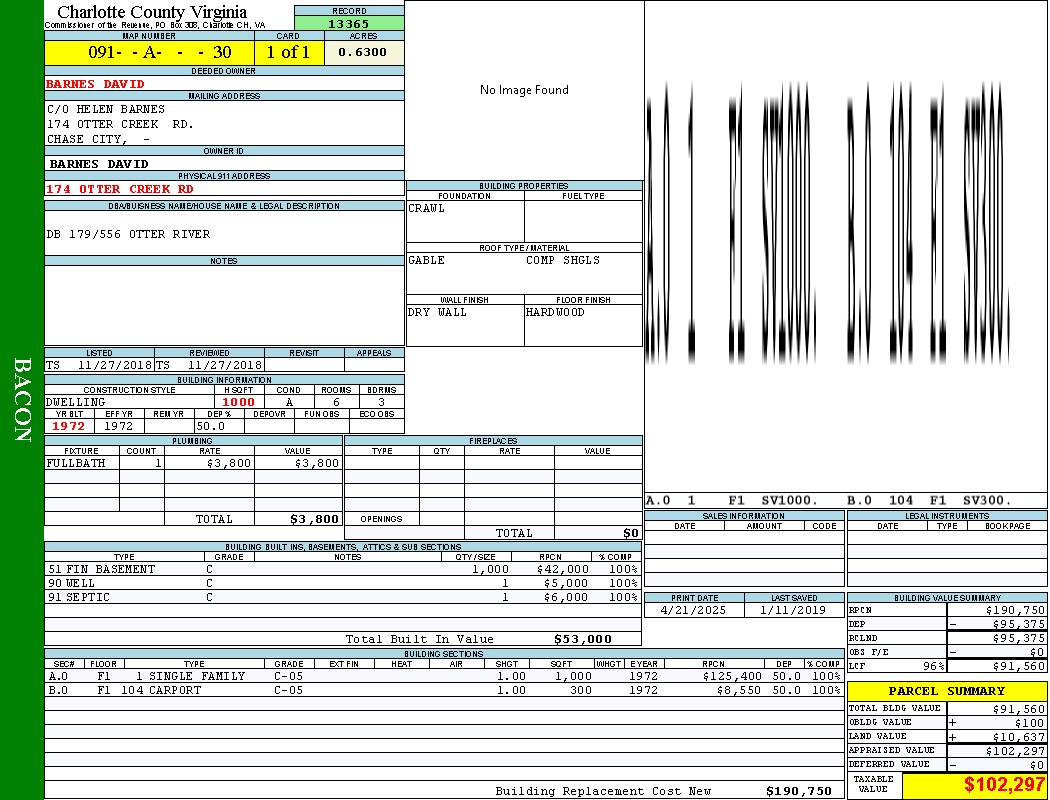Click the condition value A
Screen dimensions: 1050x800
[289, 402]
